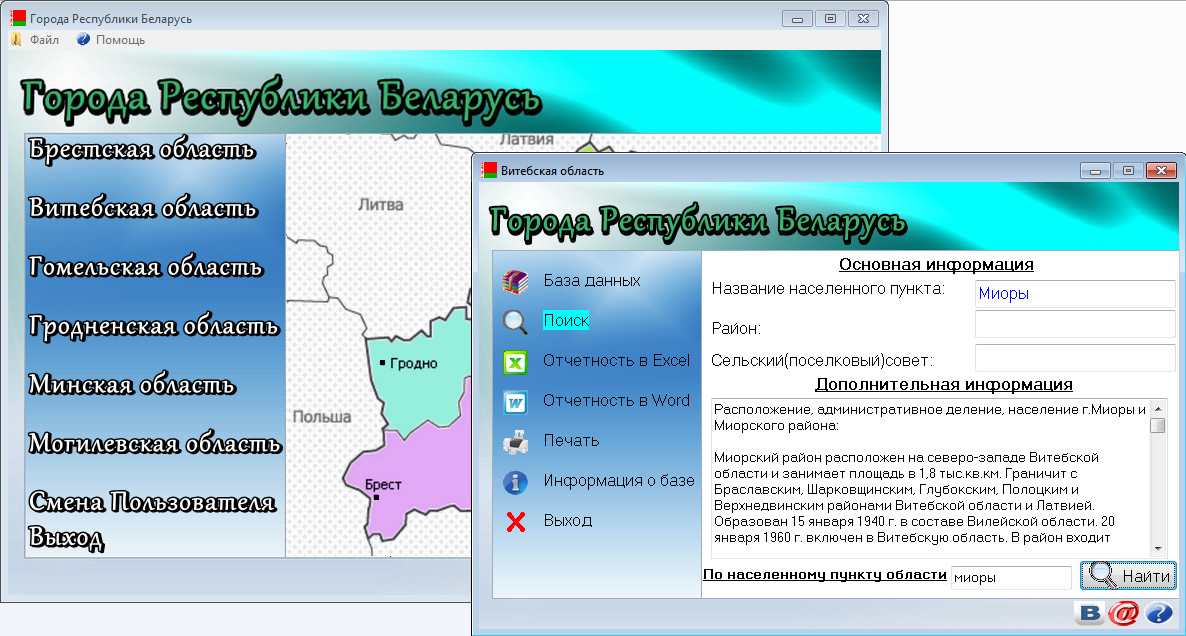Click the green Excel icon

[x=515, y=362]
